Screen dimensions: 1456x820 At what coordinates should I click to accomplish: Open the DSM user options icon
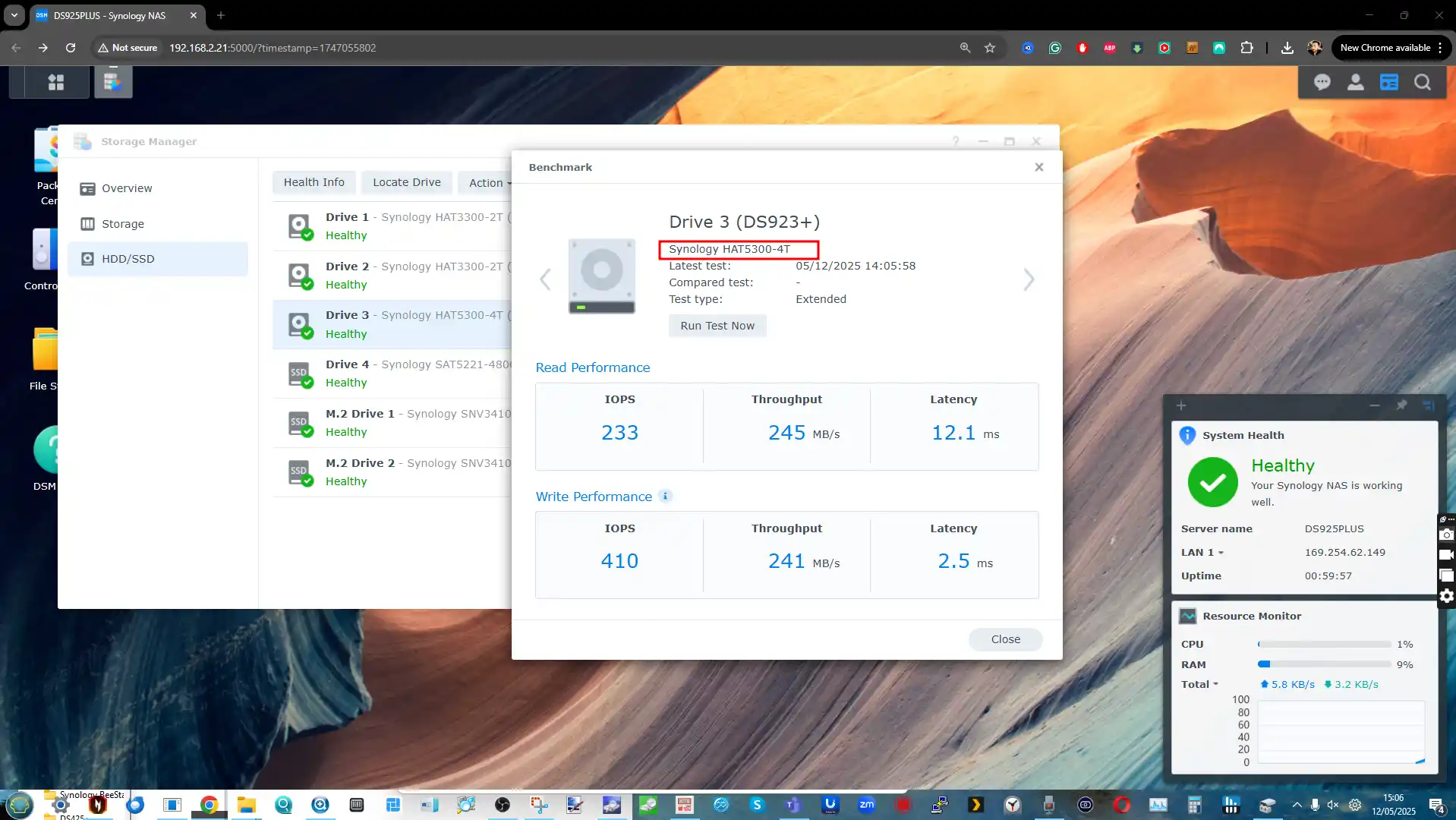(x=1355, y=82)
